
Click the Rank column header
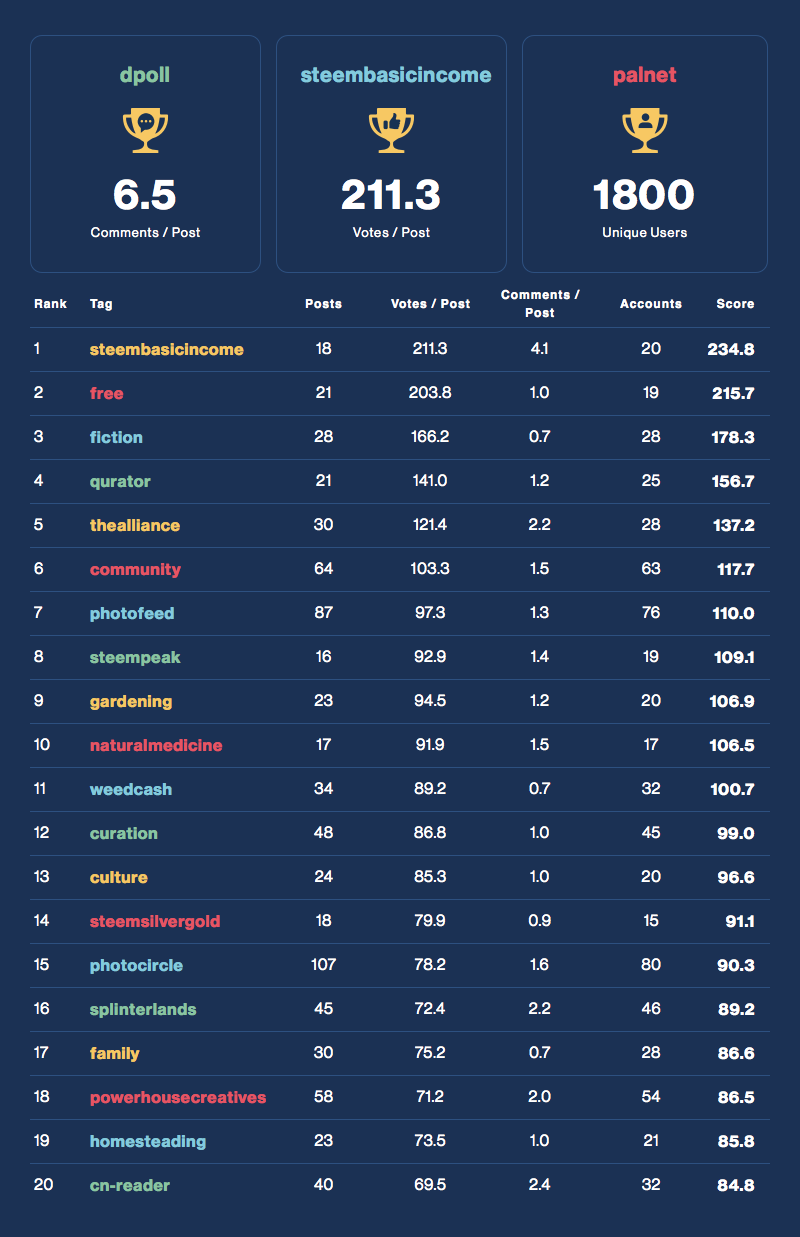click(50, 303)
